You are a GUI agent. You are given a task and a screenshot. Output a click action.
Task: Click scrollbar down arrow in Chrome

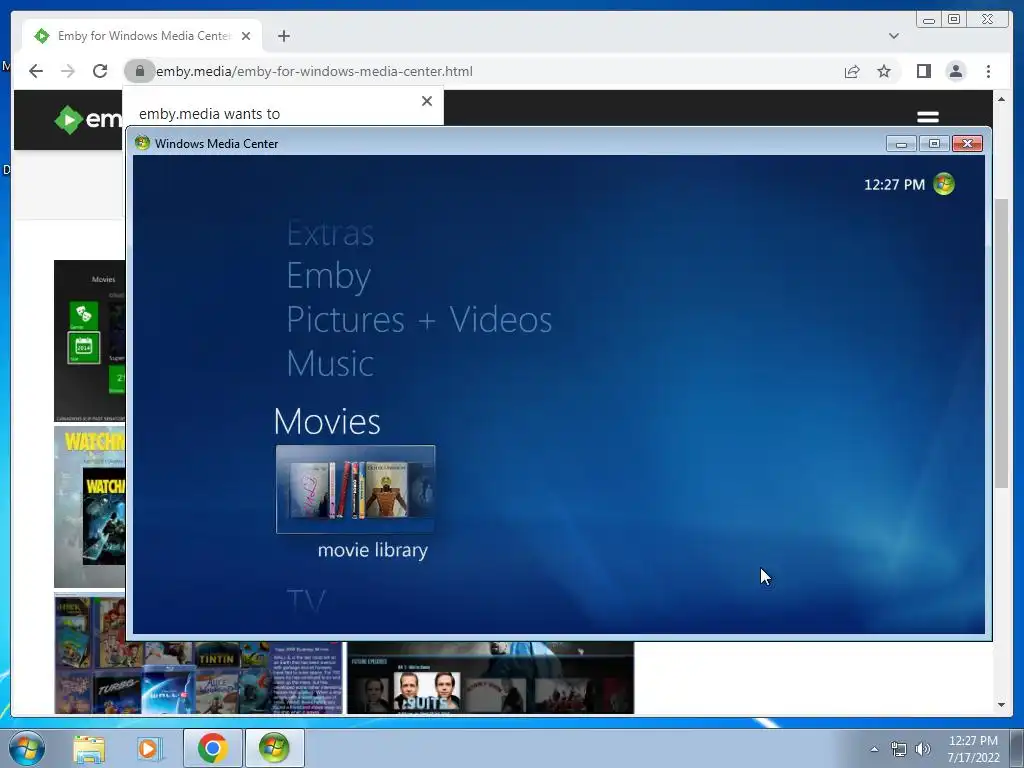point(1001,705)
